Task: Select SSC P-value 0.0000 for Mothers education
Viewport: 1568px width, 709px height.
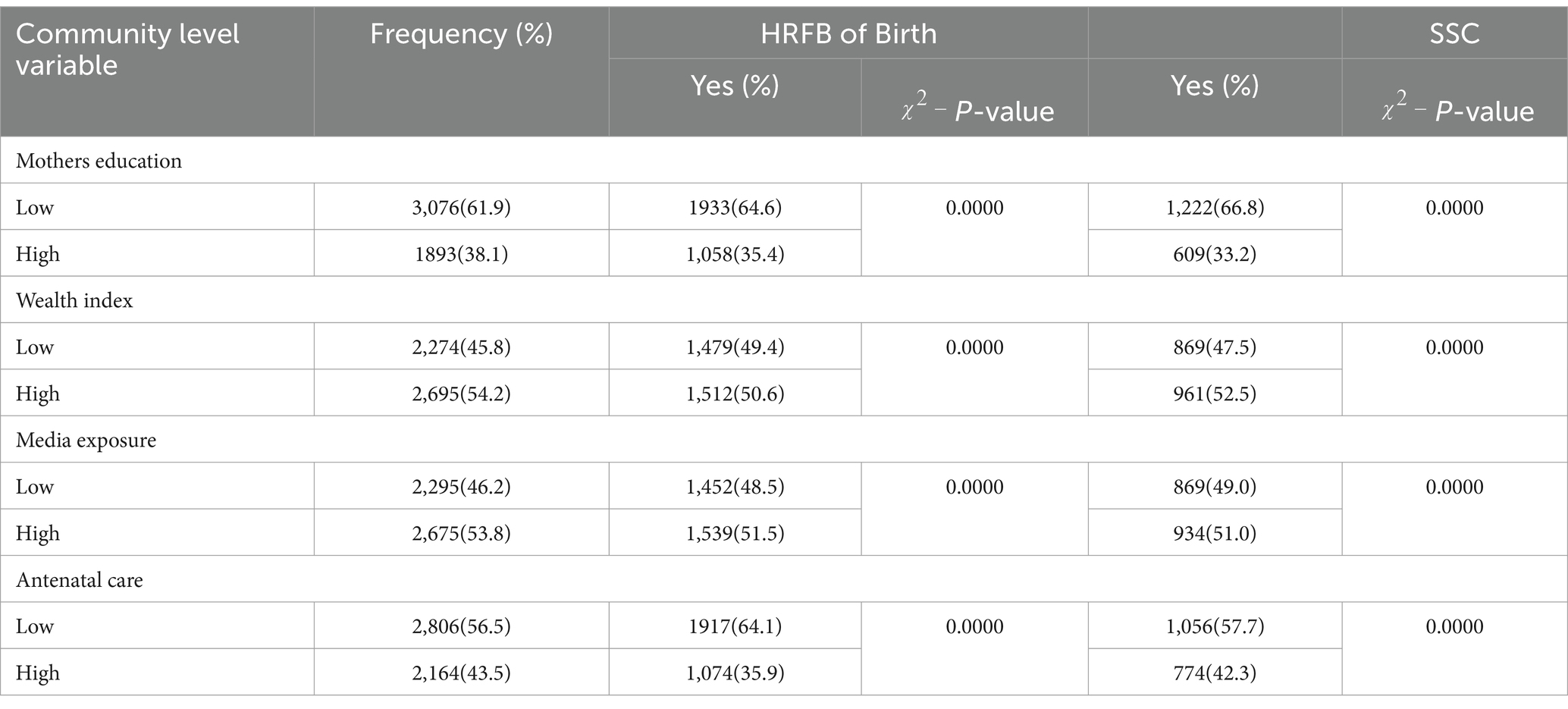Action: [1454, 207]
